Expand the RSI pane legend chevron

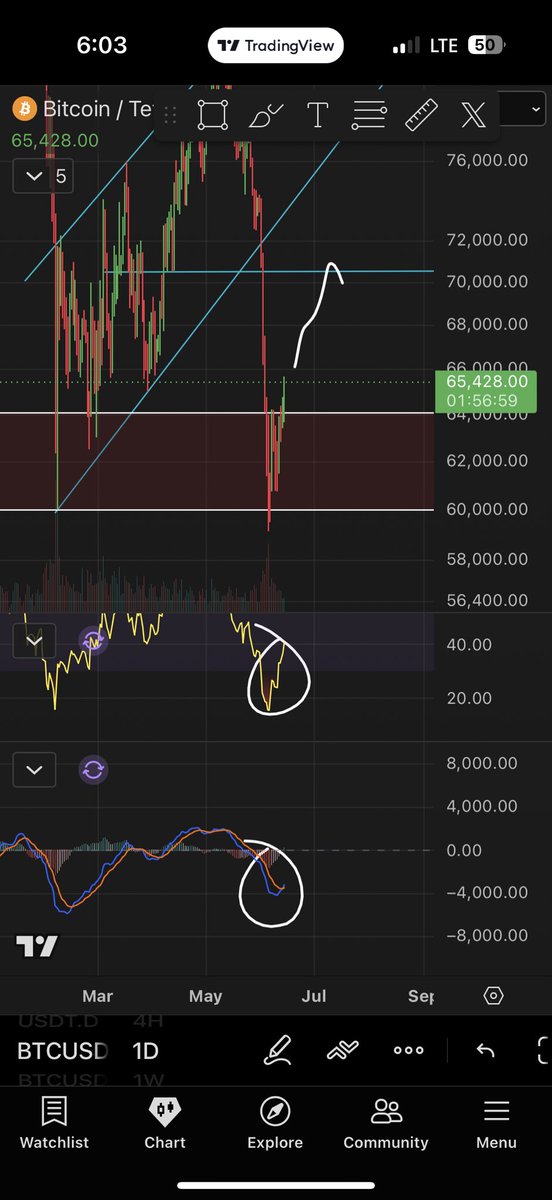[35, 641]
